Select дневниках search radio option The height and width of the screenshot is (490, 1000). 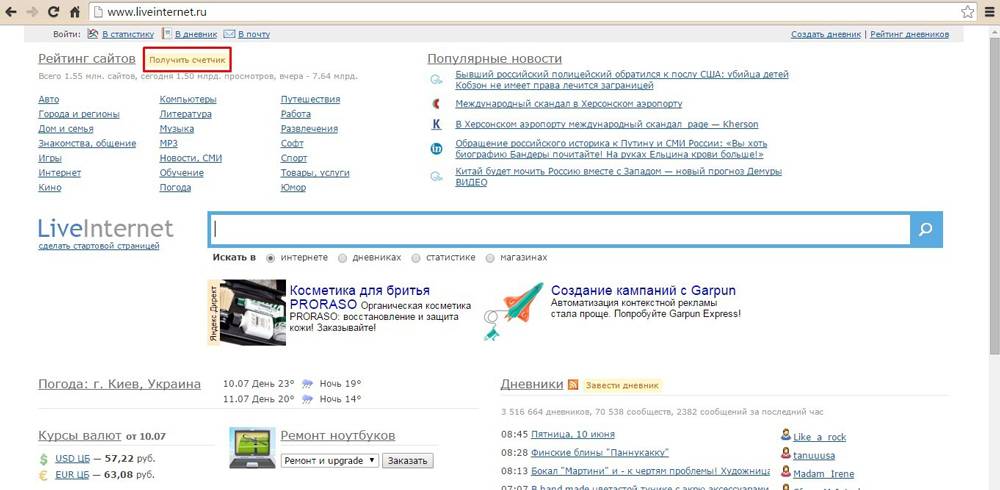(342, 258)
